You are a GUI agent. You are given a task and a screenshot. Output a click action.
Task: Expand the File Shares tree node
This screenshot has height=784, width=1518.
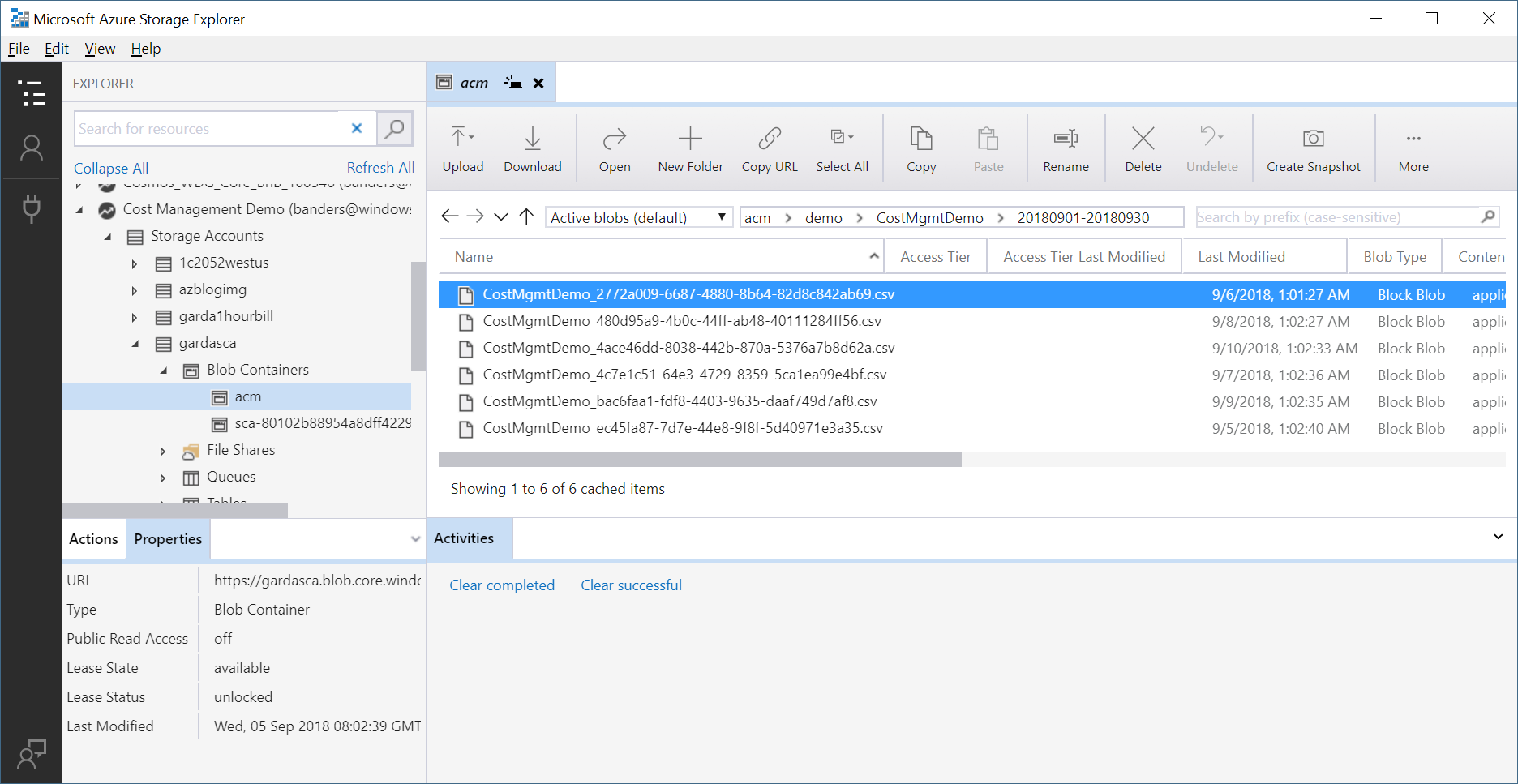coord(163,451)
